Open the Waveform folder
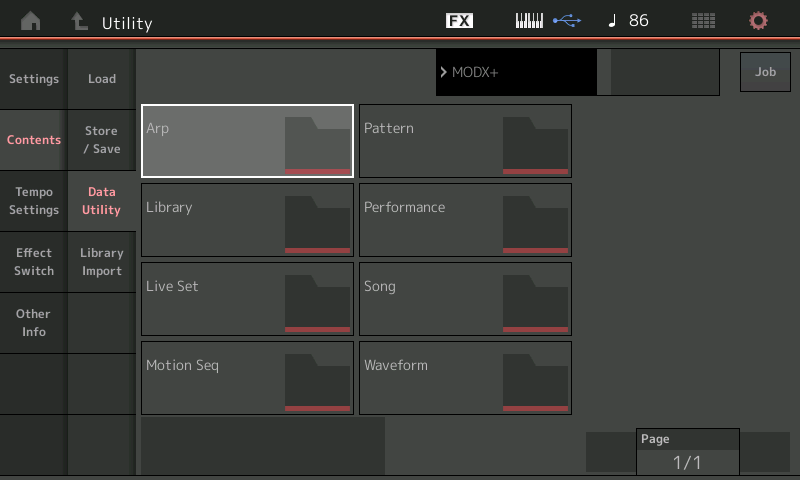The width and height of the screenshot is (800, 480). [x=465, y=378]
